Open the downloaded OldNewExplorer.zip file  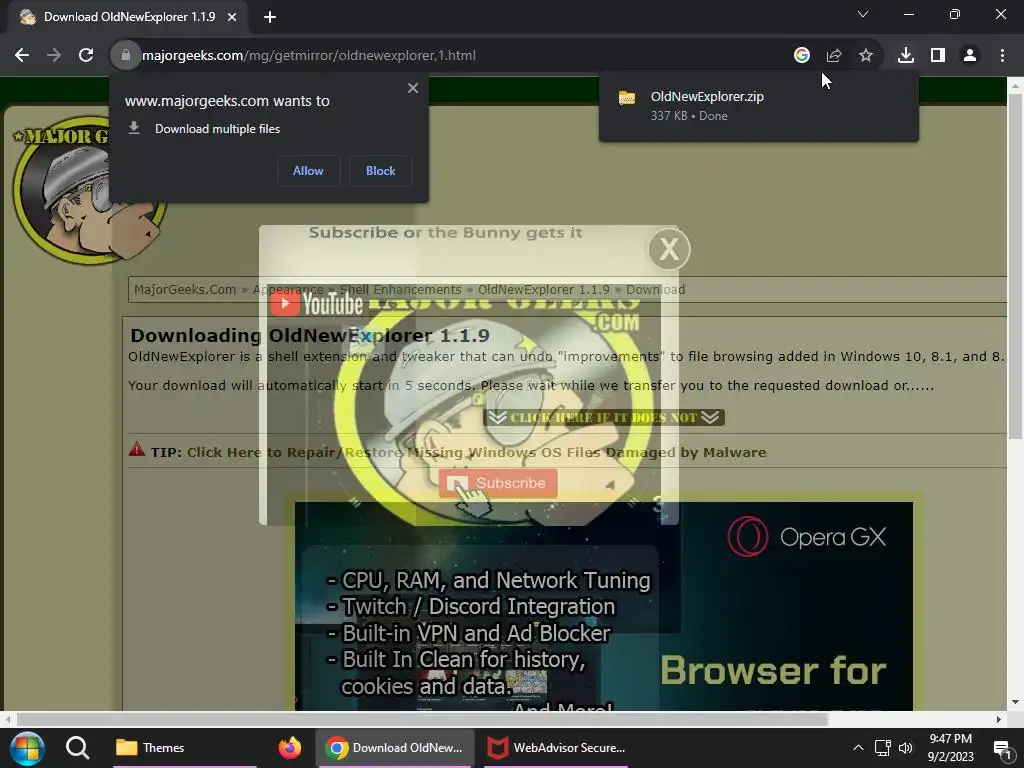coord(707,97)
